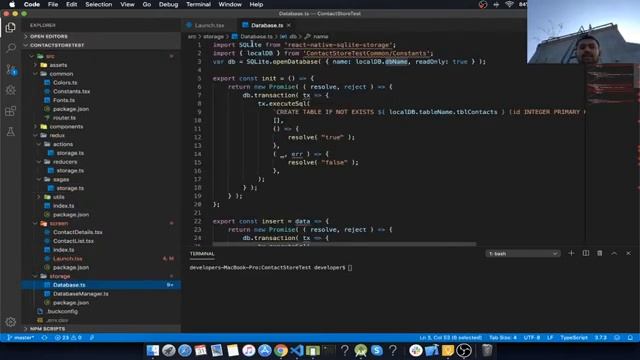Open Finder from the dock

153,351
